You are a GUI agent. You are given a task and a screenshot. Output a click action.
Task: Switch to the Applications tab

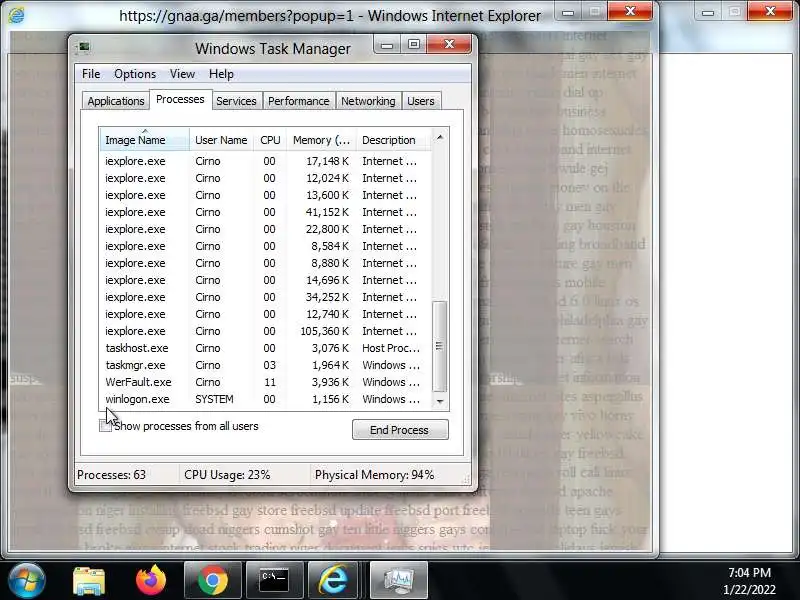(x=116, y=101)
